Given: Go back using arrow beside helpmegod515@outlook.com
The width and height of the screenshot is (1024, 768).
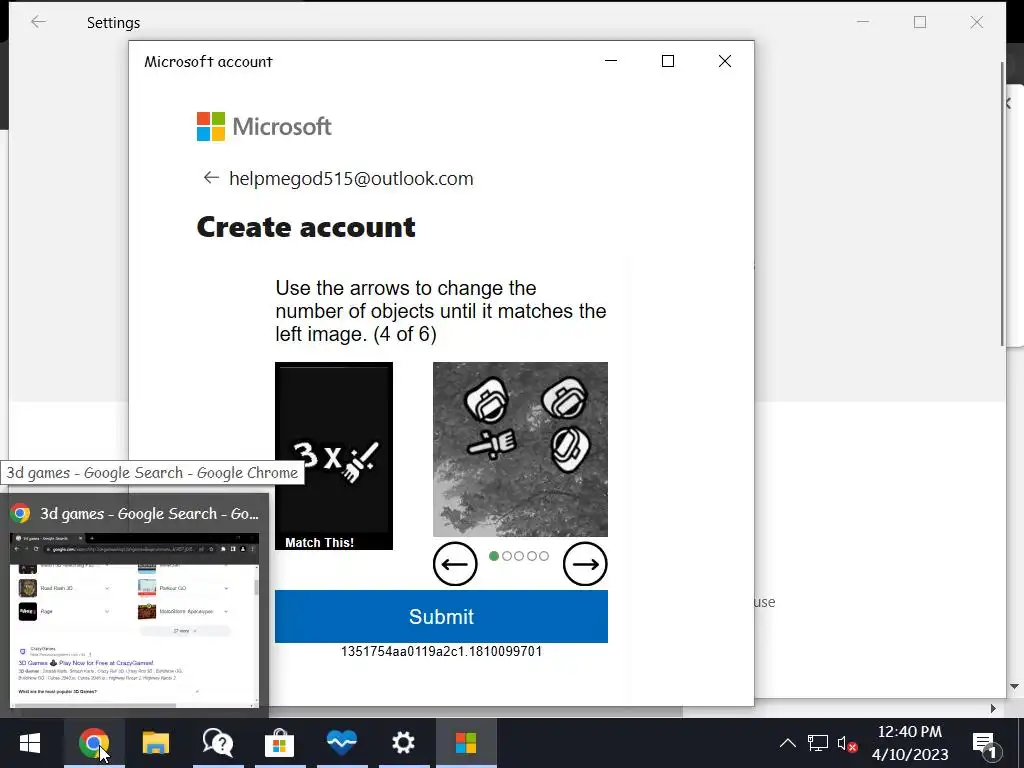Looking at the screenshot, I should 210,178.
